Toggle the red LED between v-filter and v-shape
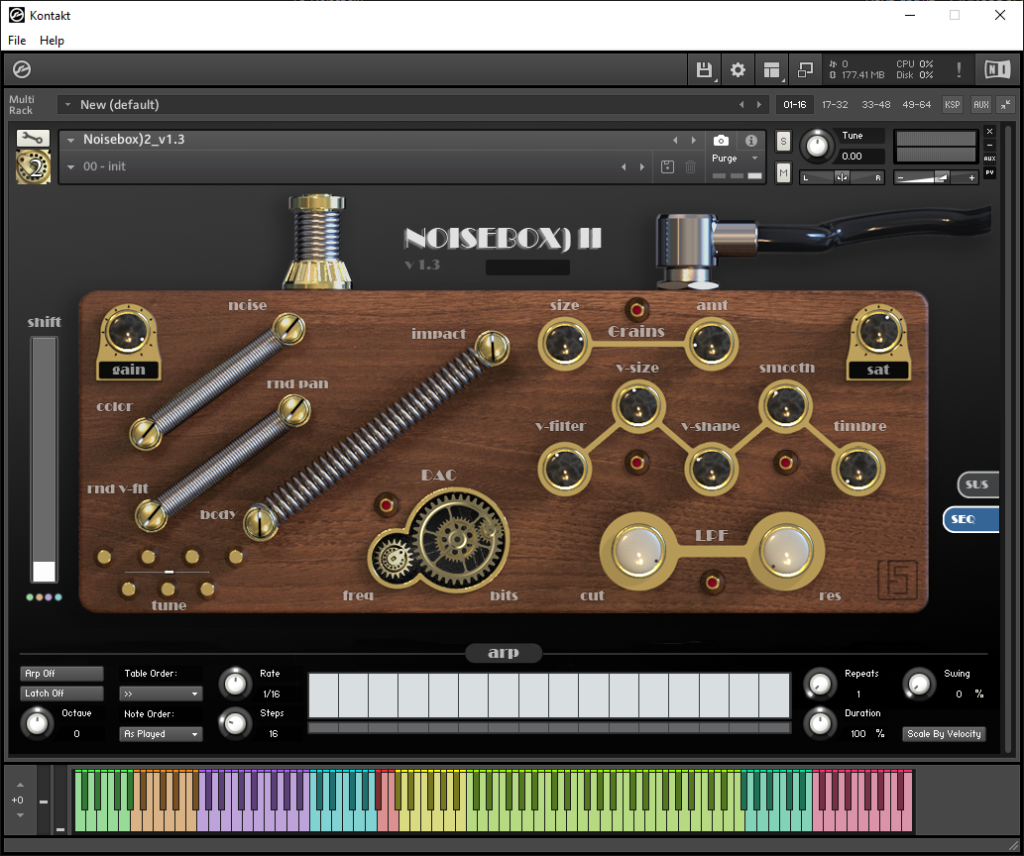This screenshot has width=1024, height=856. click(x=637, y=462)
